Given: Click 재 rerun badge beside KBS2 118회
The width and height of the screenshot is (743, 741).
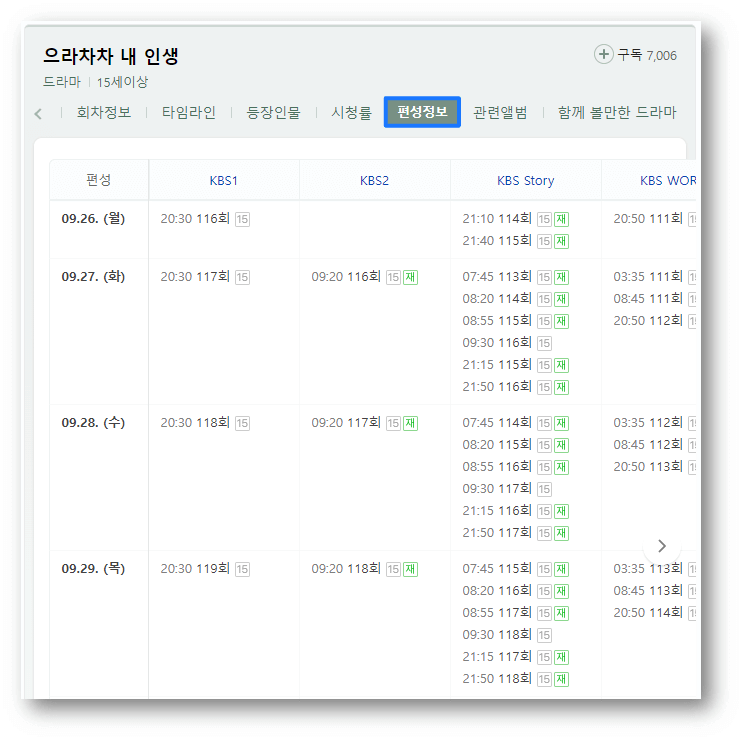Looking at the screenshot, I should point(410,569).
